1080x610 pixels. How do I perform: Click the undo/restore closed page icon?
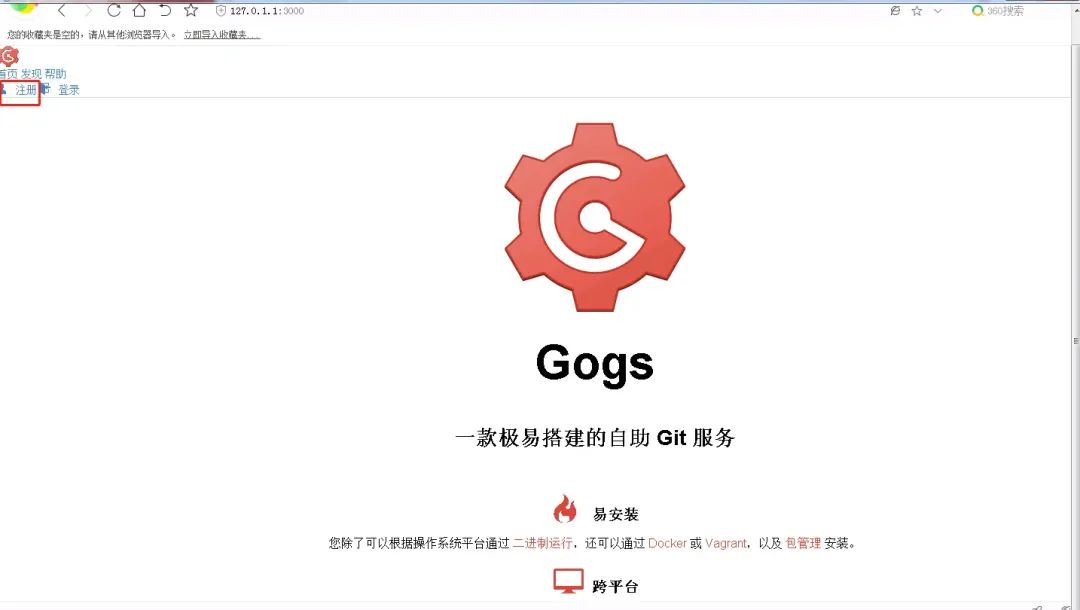pos(165,10)
